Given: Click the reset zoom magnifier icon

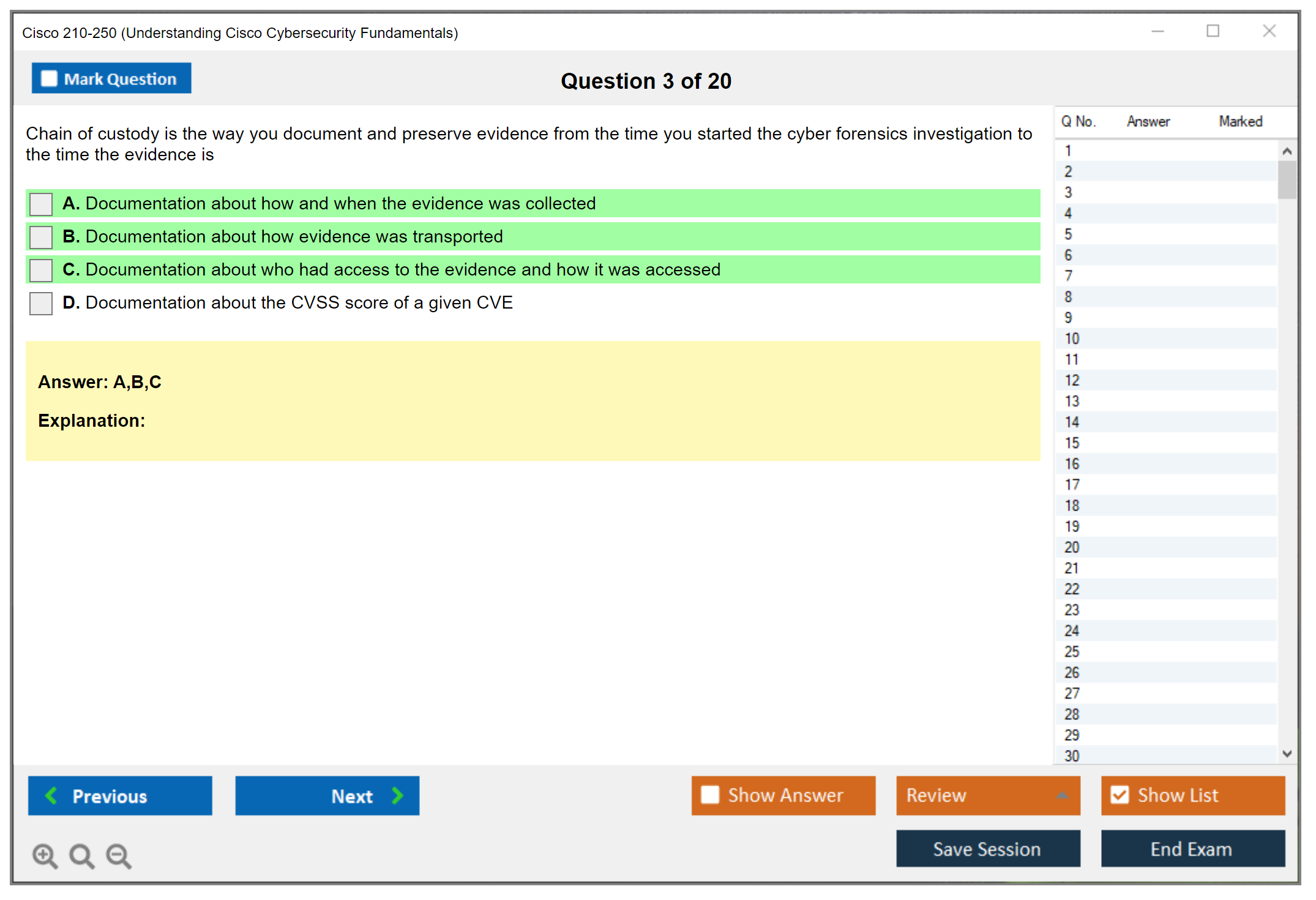Looking at the screenshot, I should (81, 855).
